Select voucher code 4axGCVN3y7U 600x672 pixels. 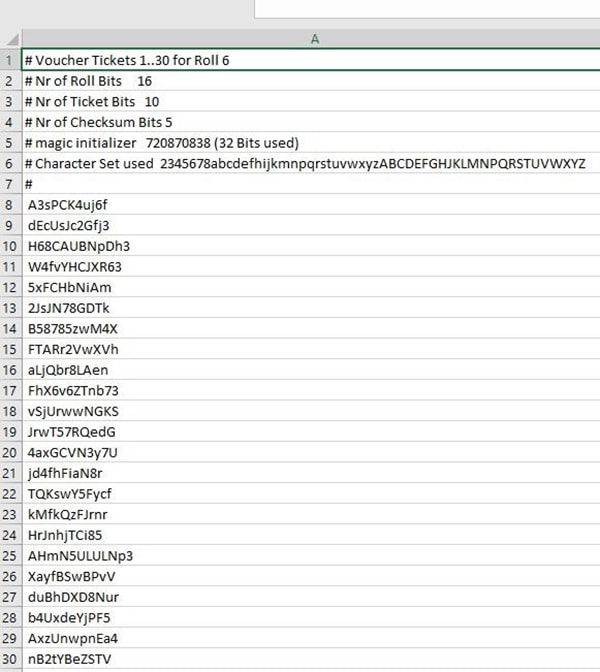(74, 452)
